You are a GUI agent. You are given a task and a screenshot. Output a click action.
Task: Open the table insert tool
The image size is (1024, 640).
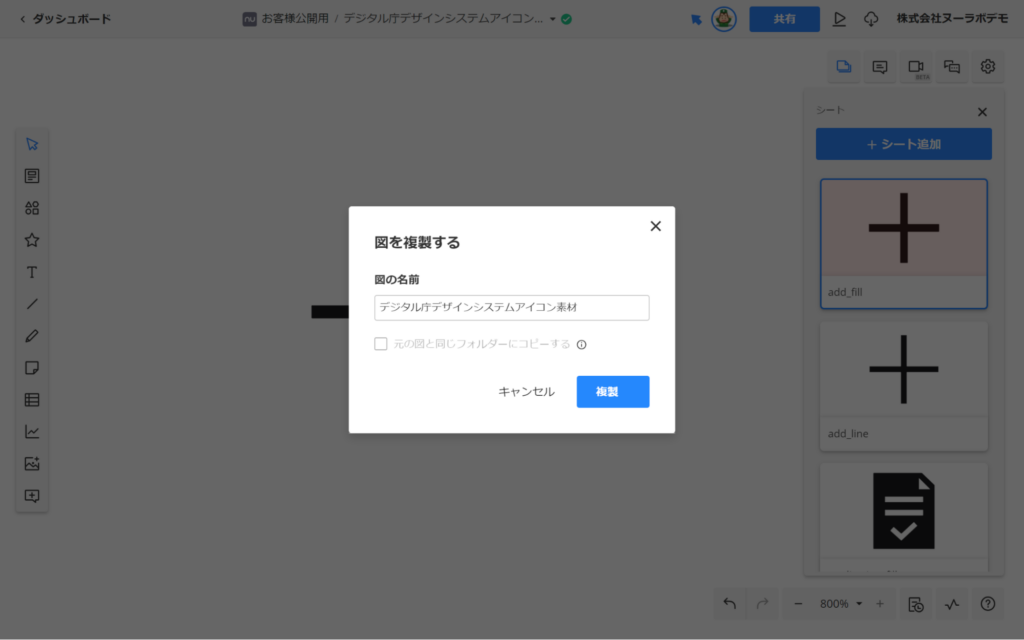pyautogui.click(x=32, y=400)
